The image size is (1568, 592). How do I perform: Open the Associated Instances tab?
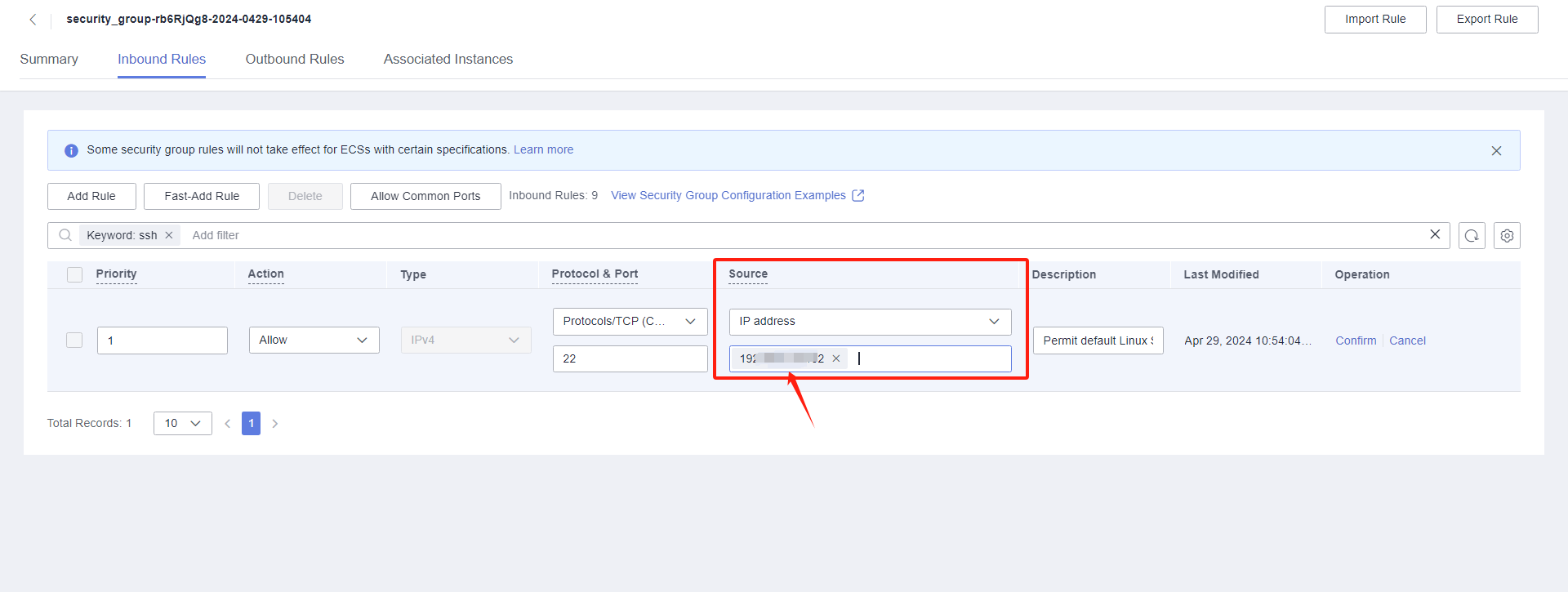[x=448, y=59]
